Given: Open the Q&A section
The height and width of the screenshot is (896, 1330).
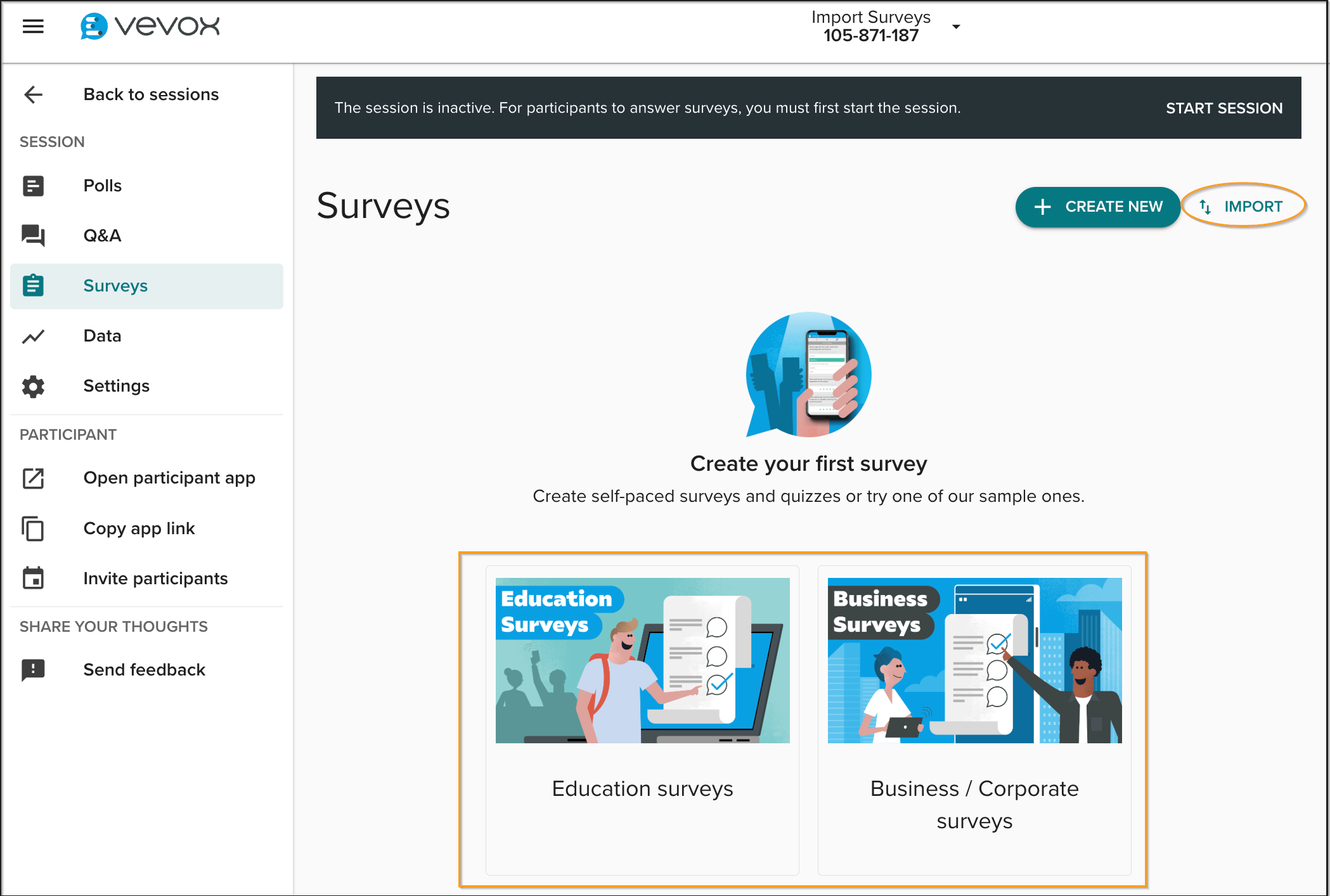Looking at the screenshot, I should coord(103,236).
